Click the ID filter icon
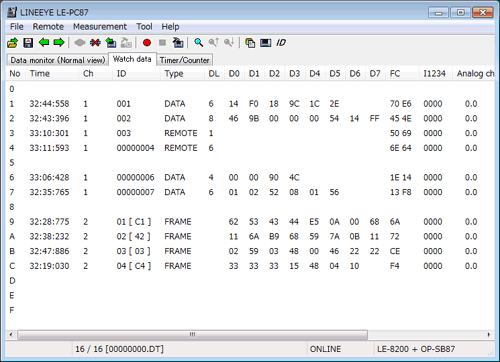500x362 pixels. point(281,43)
